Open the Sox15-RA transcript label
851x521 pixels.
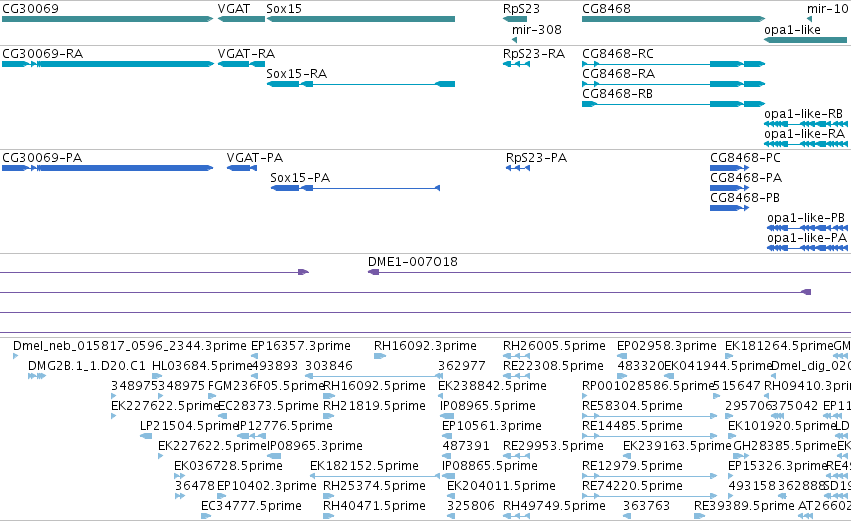(296, 74)
